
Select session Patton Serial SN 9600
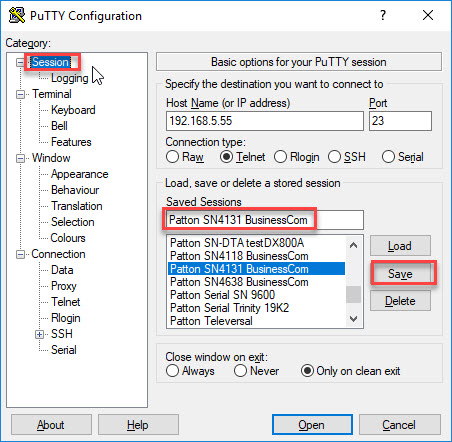256,295
